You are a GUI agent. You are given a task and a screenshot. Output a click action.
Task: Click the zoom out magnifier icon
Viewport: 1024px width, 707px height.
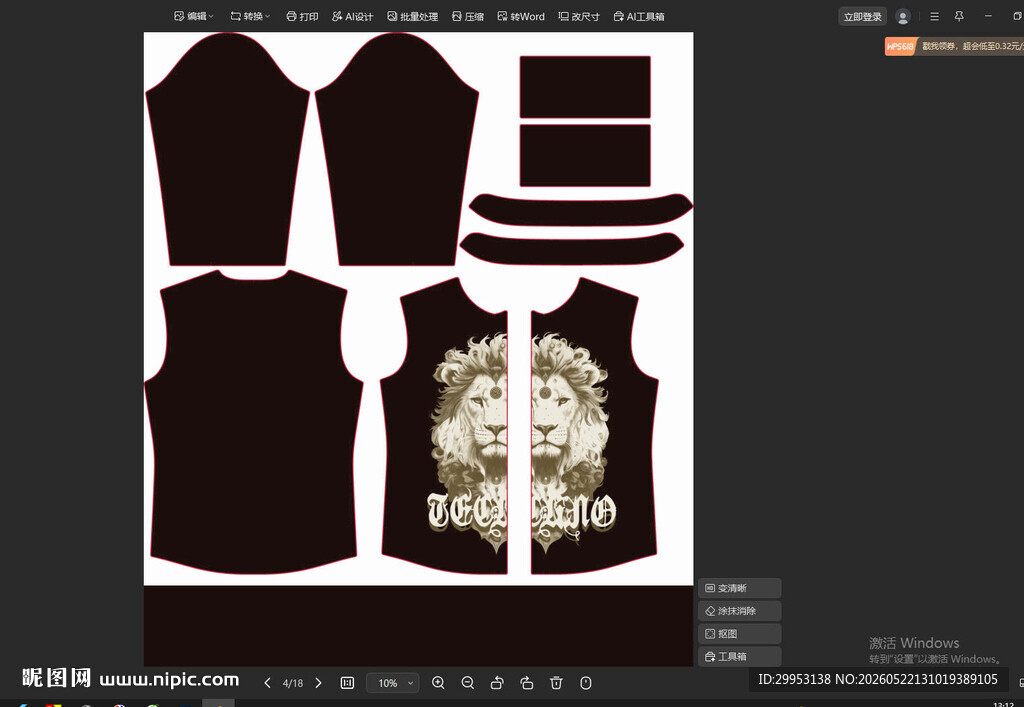[x=468, y=683]
